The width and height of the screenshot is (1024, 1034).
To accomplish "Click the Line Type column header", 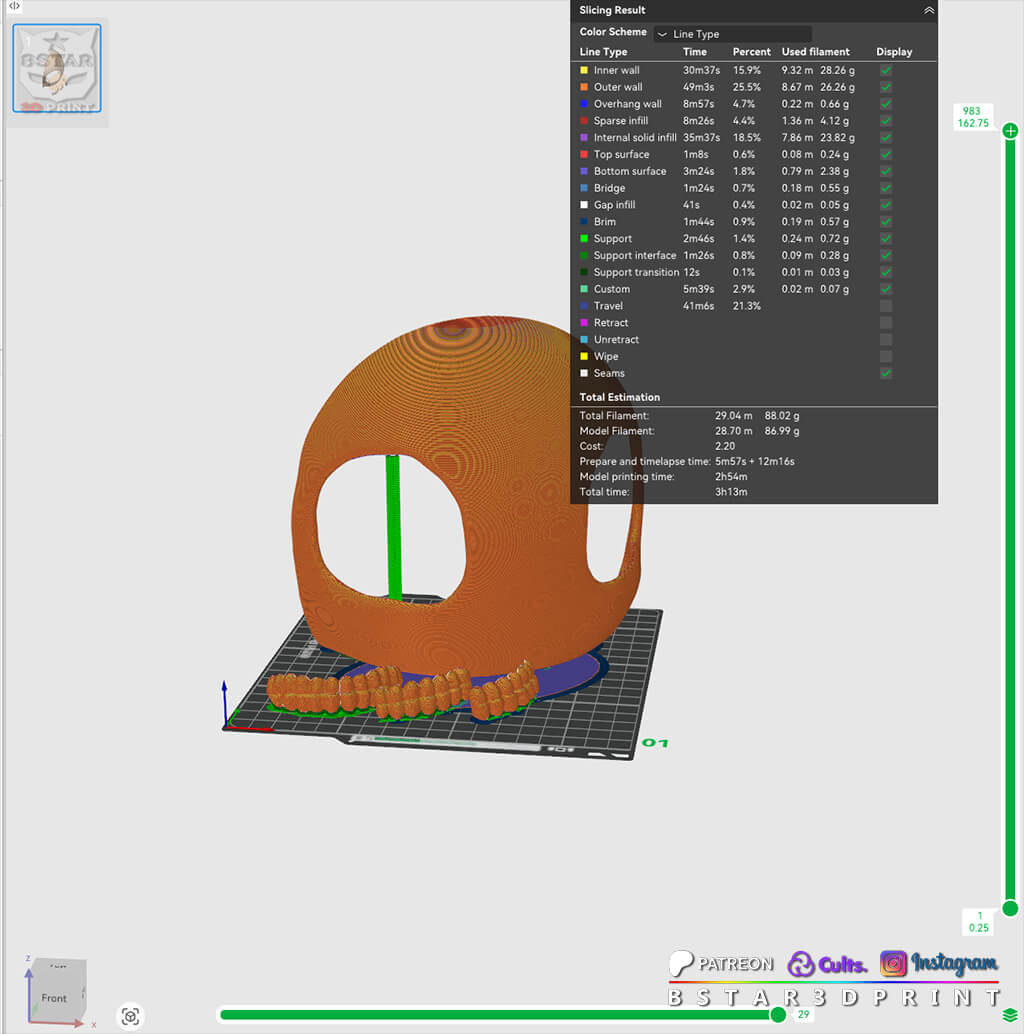I will (603, 51).
